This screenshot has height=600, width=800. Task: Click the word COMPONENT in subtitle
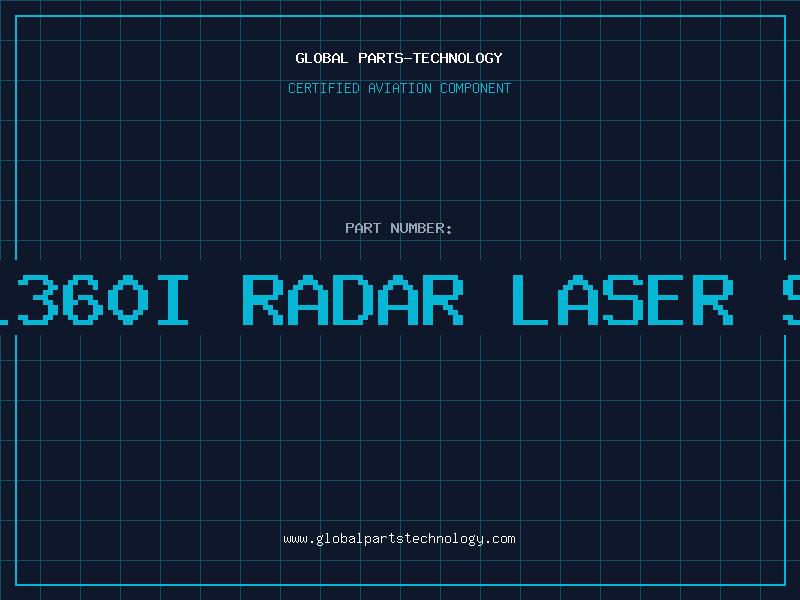click(x=476, y=88)
